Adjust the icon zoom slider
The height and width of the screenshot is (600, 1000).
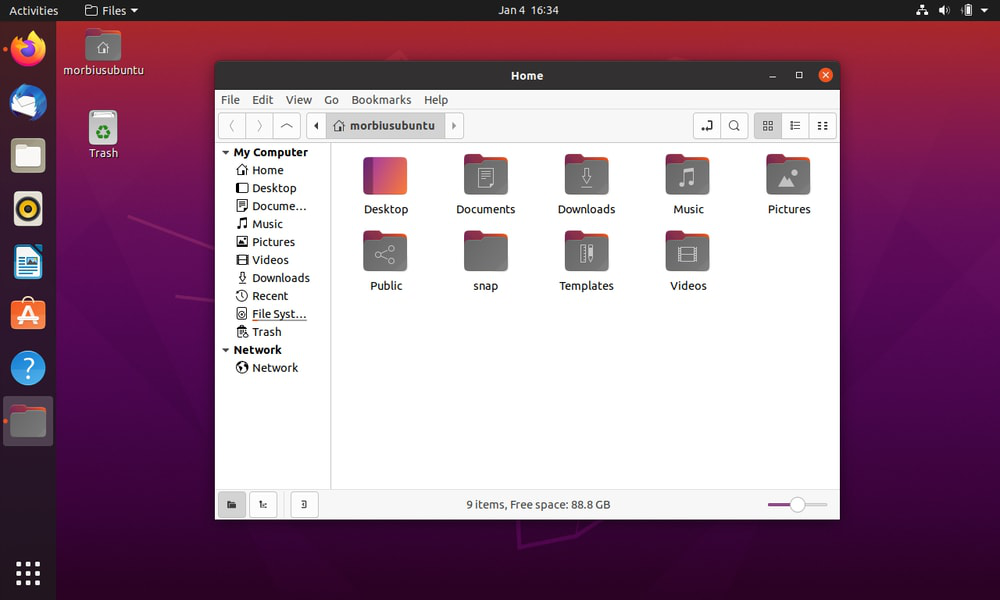(x=797, y=504)
